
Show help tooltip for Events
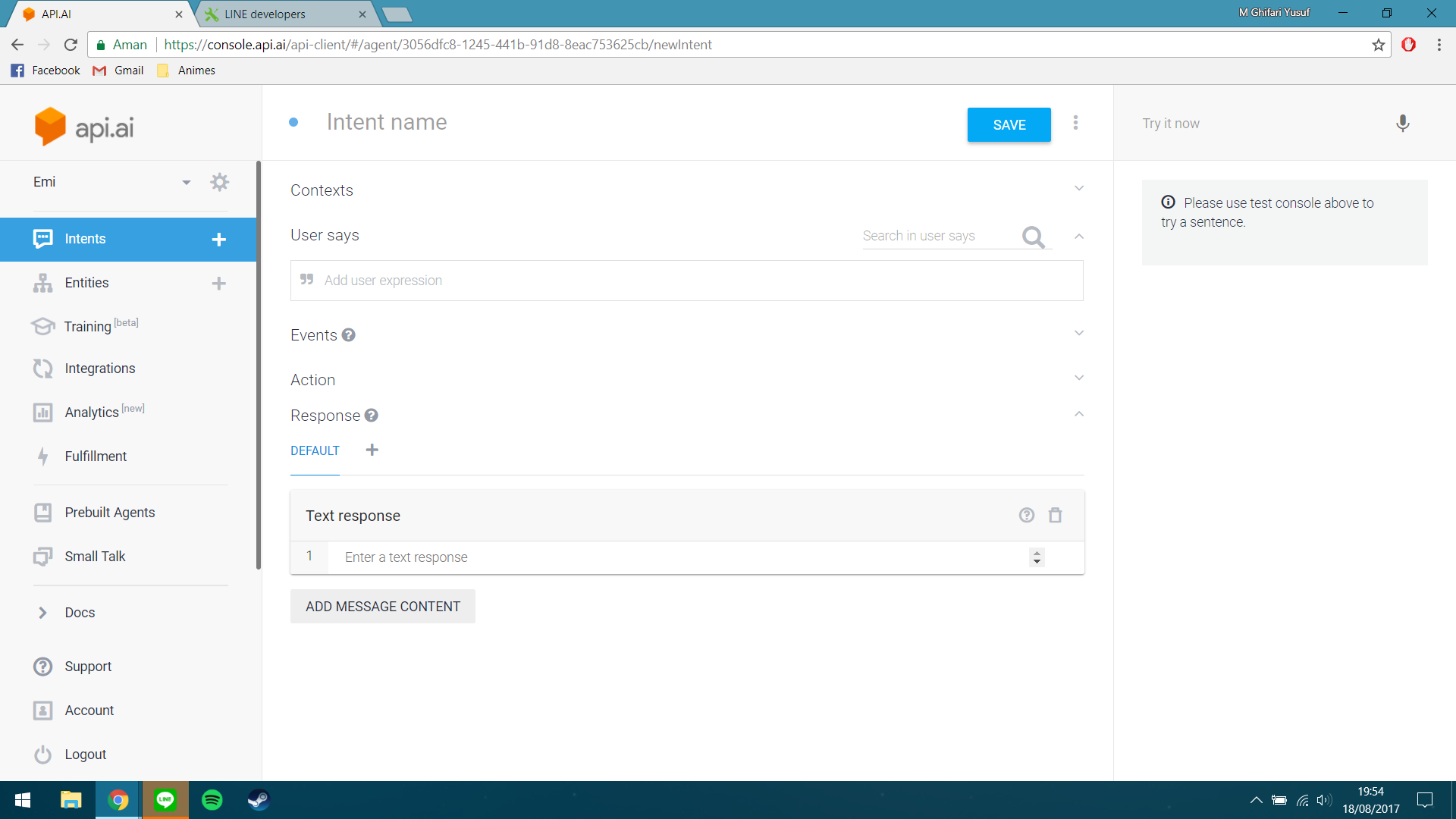pyautogui.click(x=348, y=335)
